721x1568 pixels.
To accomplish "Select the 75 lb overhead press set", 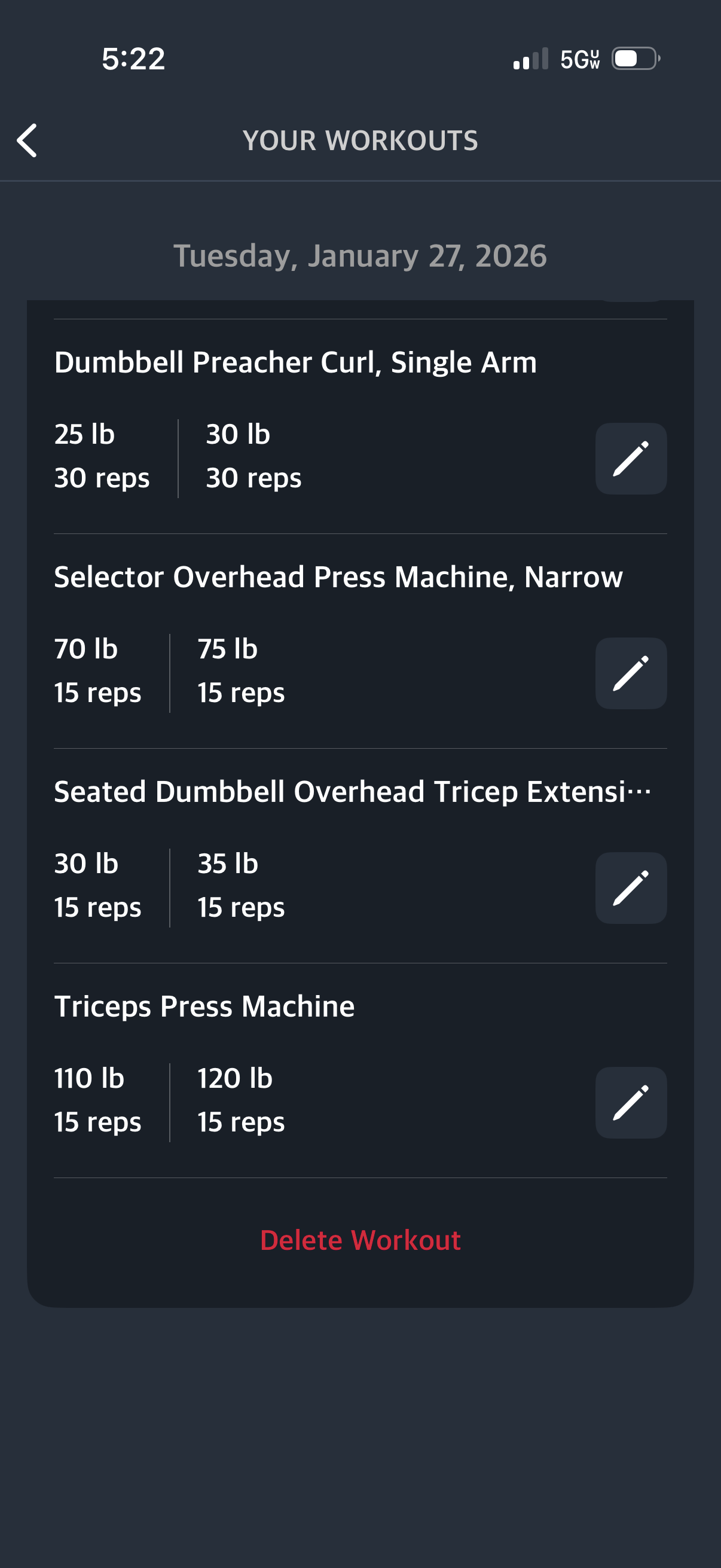I will tap(241, 671).
